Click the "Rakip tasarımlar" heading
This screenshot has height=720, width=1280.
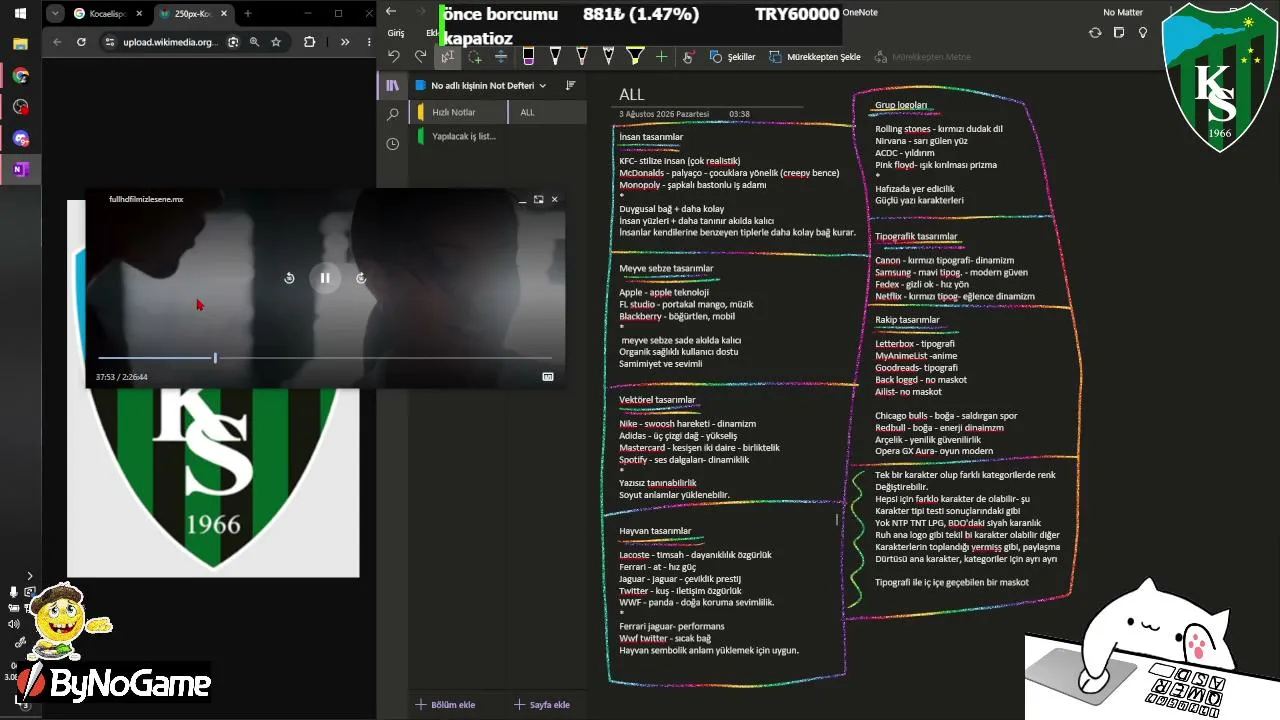[907, 320]
